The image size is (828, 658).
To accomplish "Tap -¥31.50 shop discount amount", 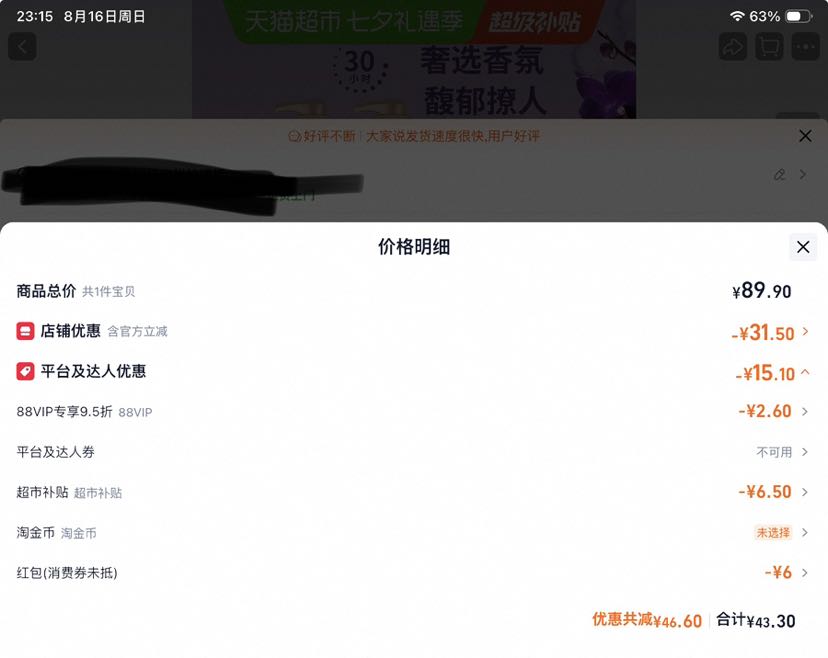I will click(763, 333).
